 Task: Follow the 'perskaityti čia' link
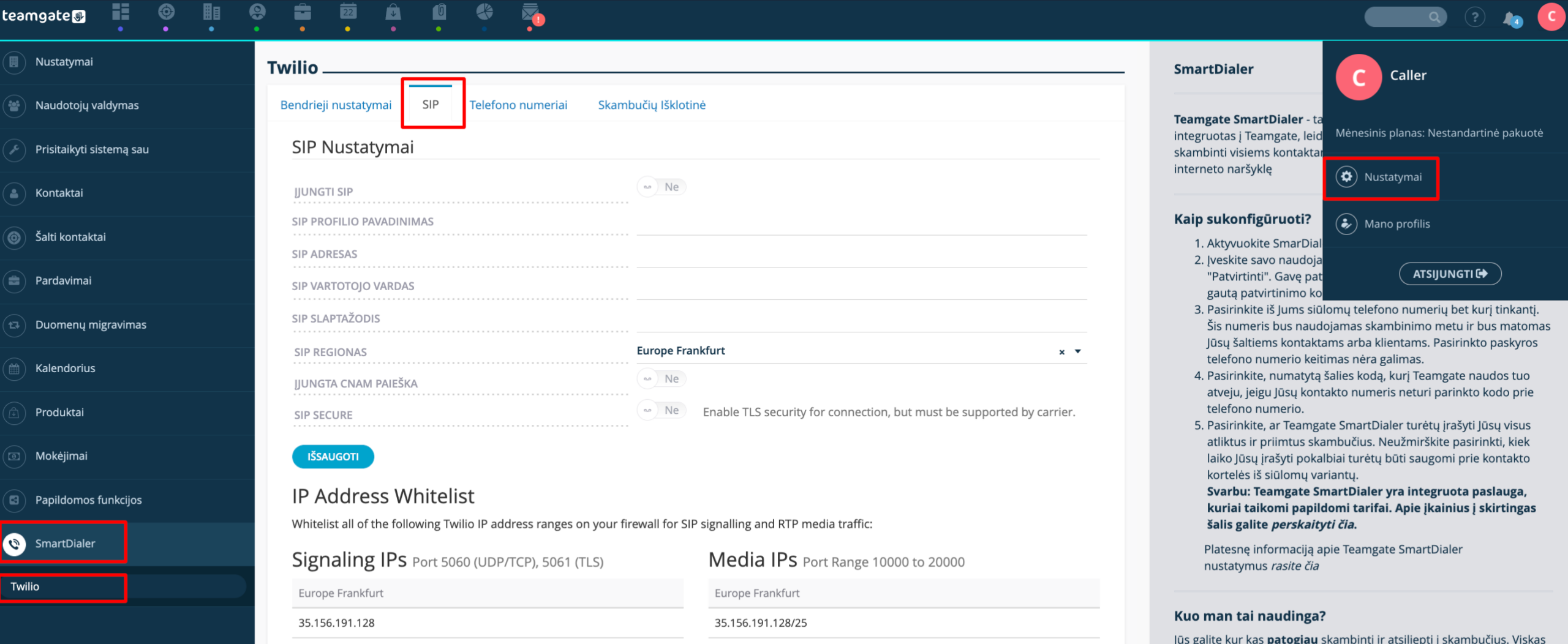coord(1313,524)
